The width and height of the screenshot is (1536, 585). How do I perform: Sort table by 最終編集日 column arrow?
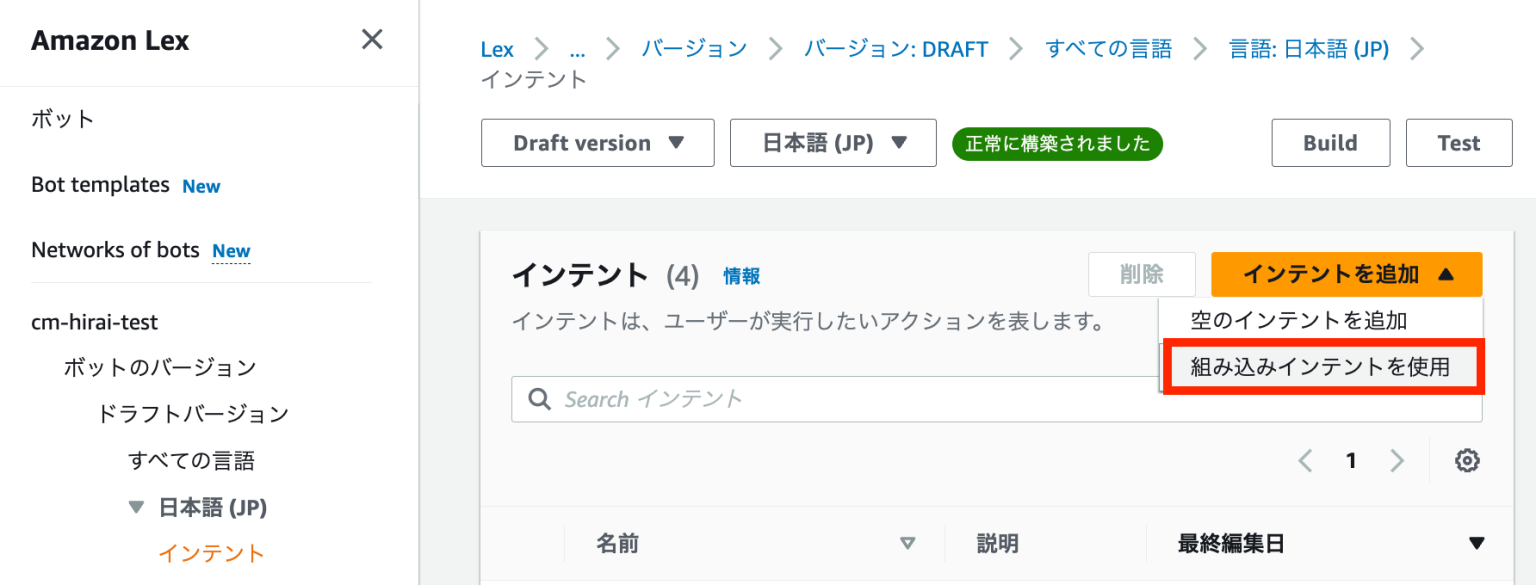click(1478, 543)
